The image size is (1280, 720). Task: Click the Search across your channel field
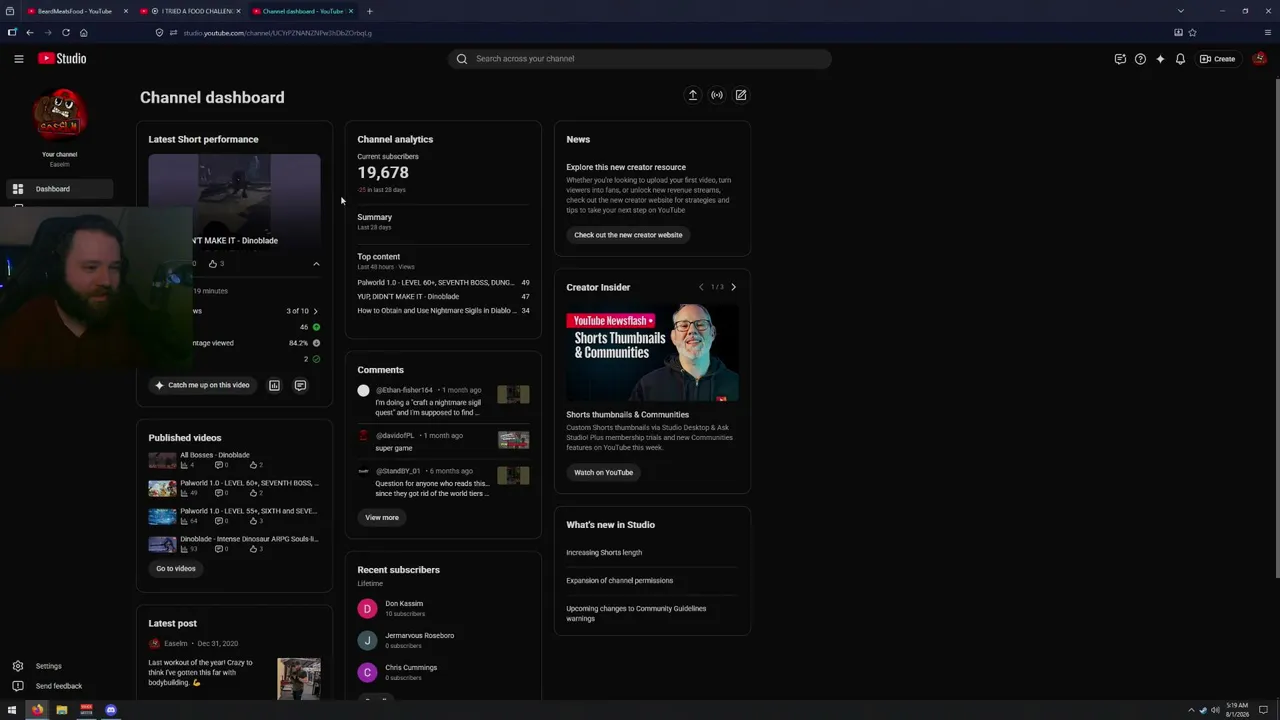click(x=640, y=59)
